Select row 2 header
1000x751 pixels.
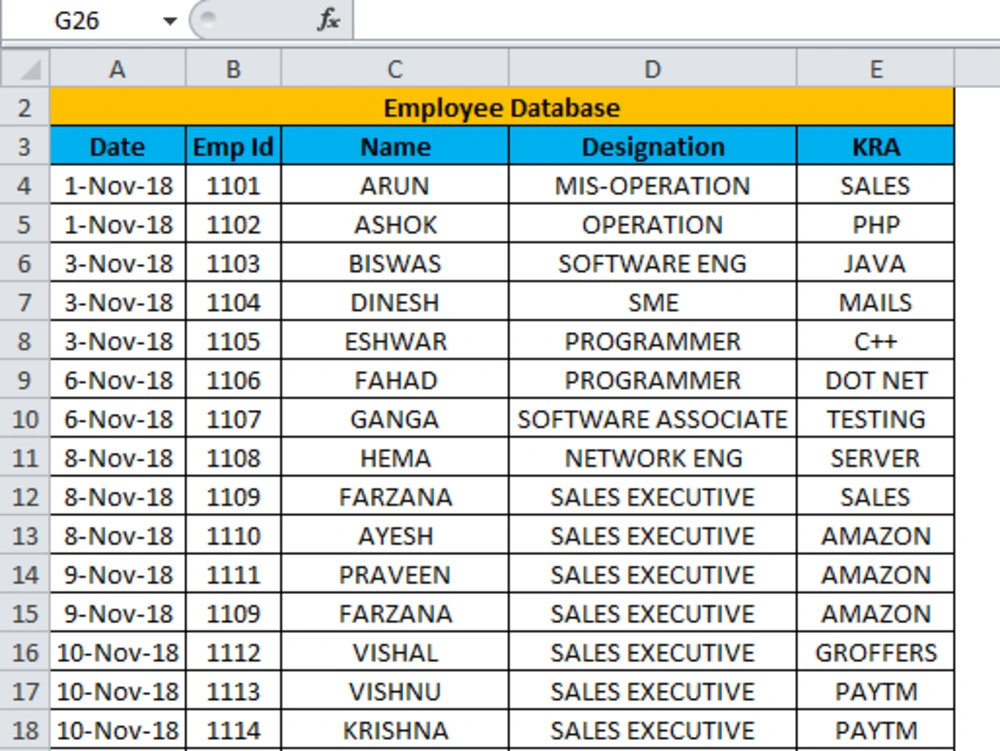tap(25, 108)
